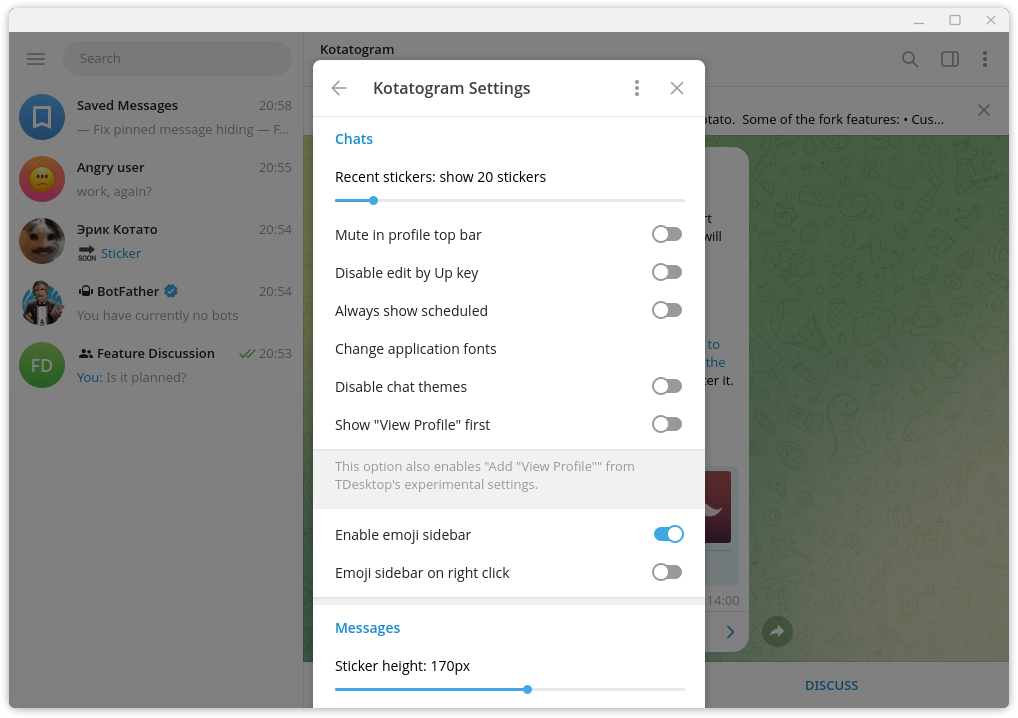Click "work, again?" message preview

coord(114,192)
